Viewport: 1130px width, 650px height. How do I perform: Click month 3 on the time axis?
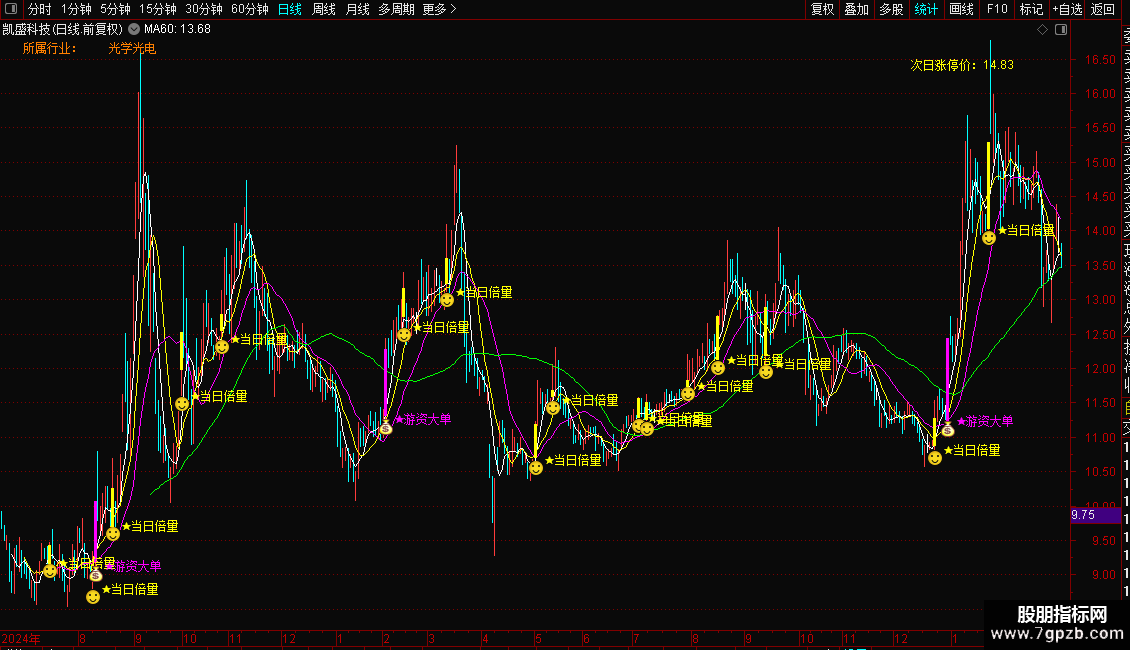(431, 638)
